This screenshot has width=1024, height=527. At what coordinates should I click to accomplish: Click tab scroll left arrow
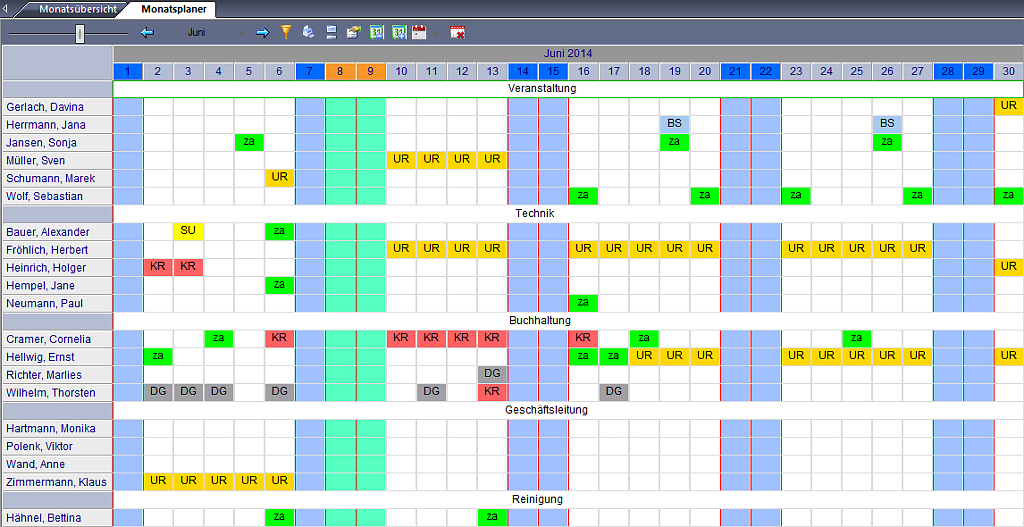pos(7,9)
